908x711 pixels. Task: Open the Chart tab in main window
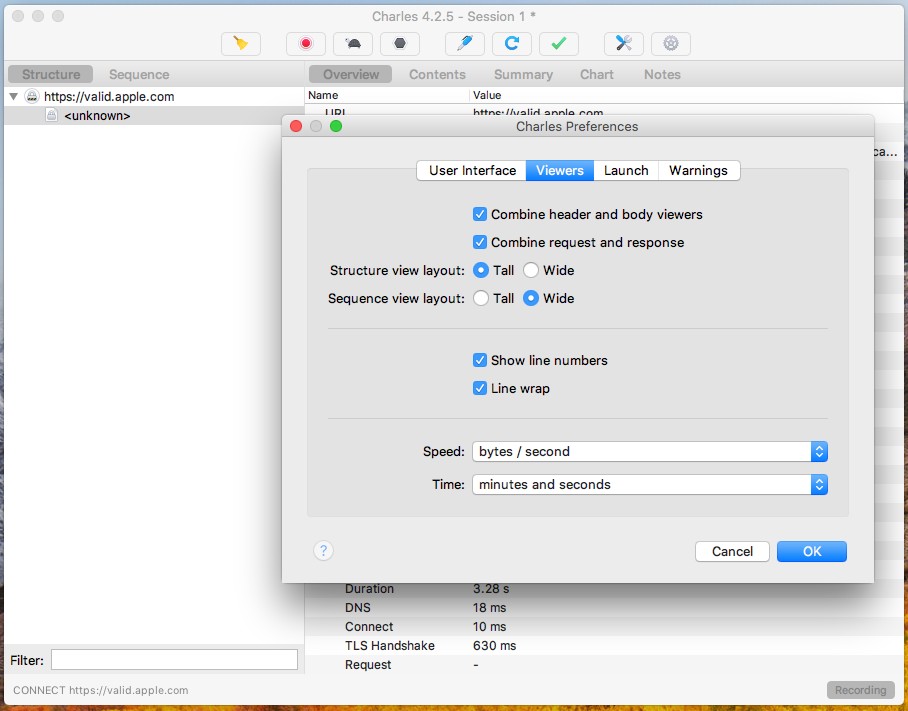(x=597, y=74)
